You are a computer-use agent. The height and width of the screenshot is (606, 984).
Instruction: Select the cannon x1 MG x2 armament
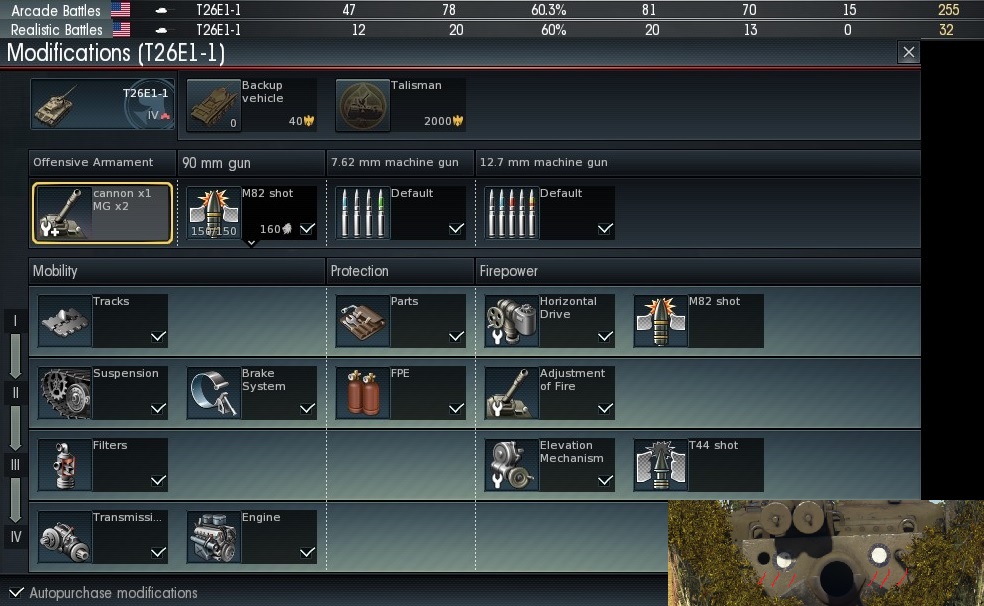[x=102, y=213]
